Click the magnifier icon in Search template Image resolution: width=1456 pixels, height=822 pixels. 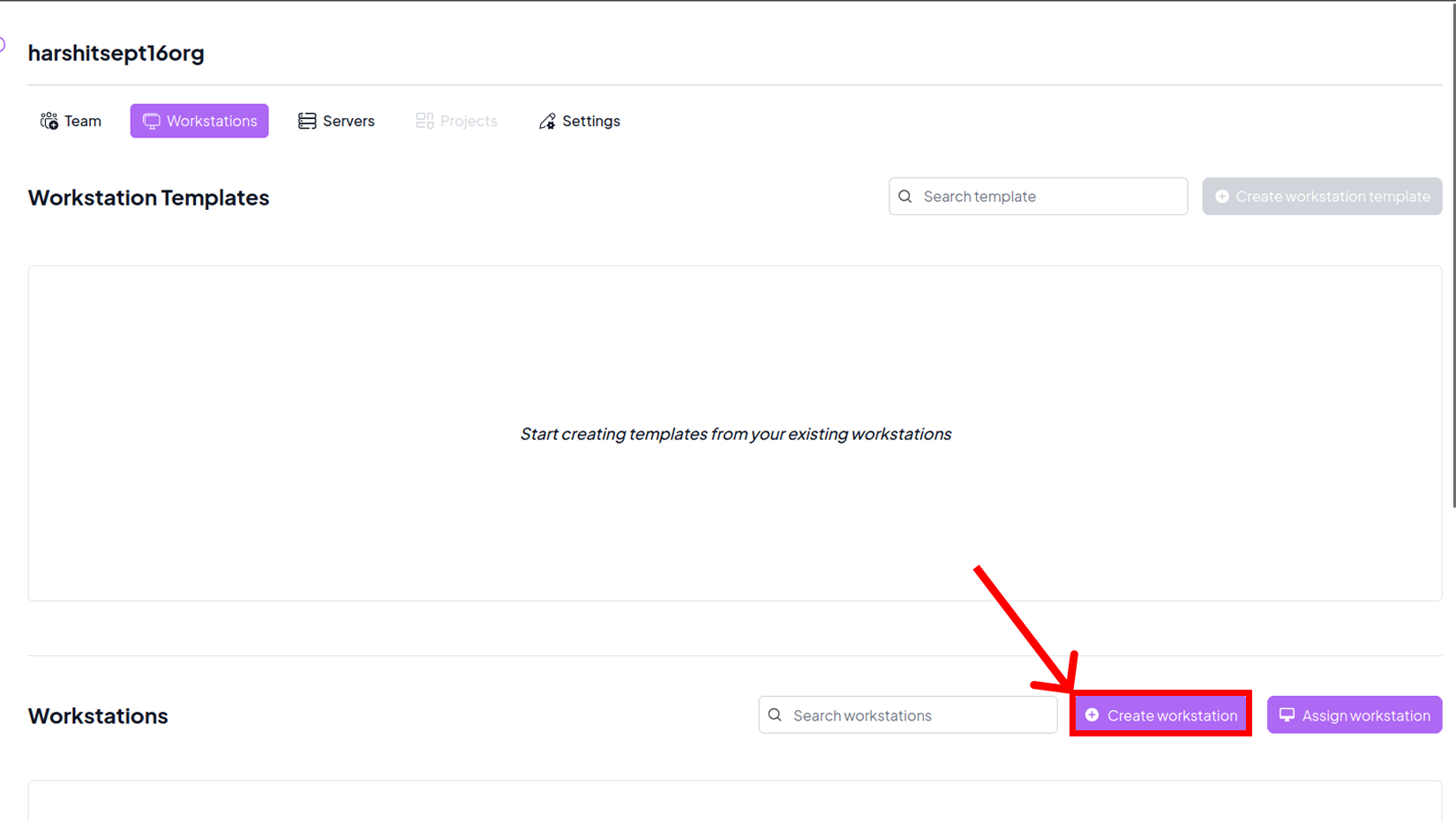click(905, 197)
